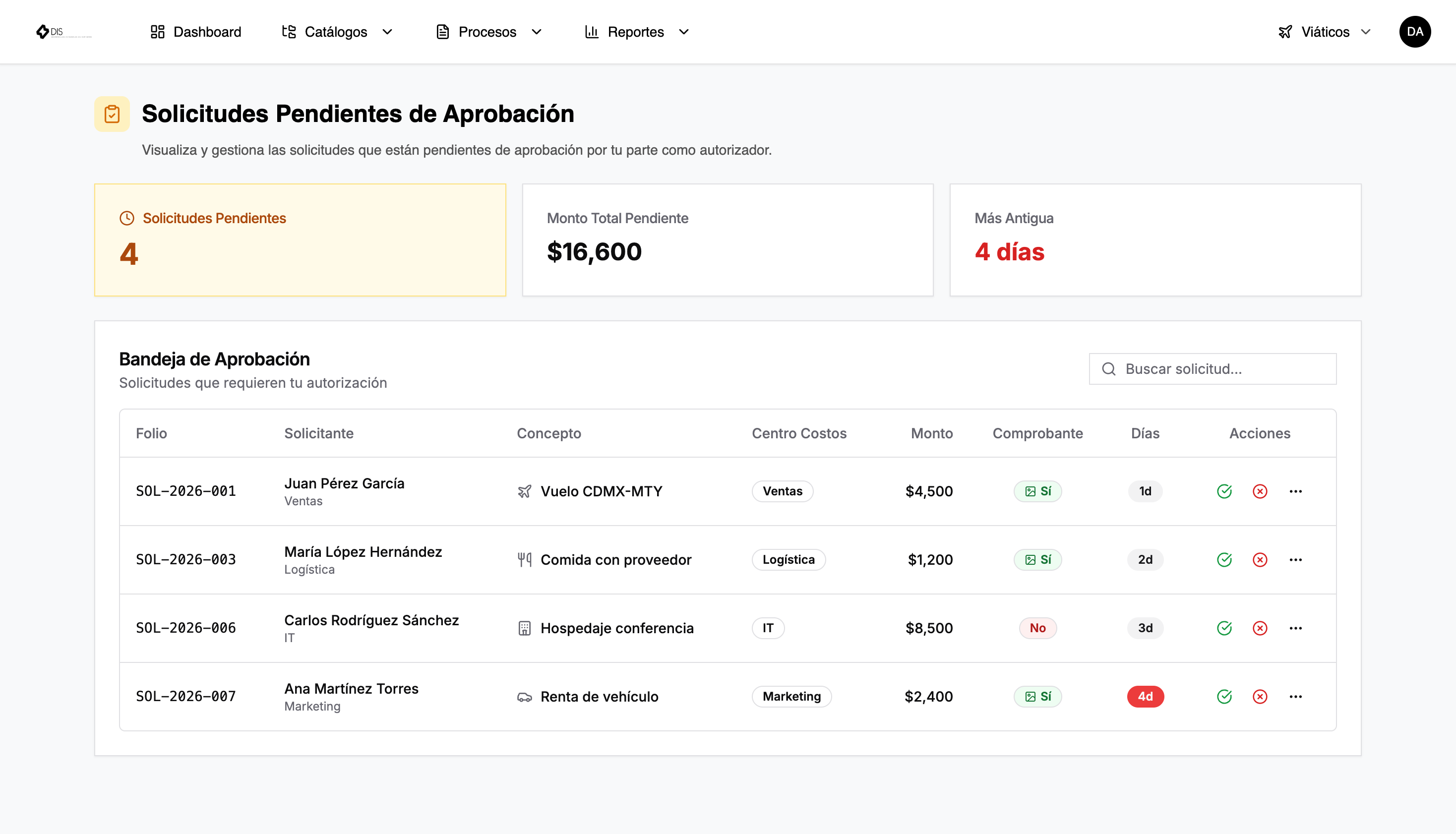1456x834 pixels.
Task: Click the Sí comprobante badge for SOL-2026-001
Action: [x=1037, y=491]
